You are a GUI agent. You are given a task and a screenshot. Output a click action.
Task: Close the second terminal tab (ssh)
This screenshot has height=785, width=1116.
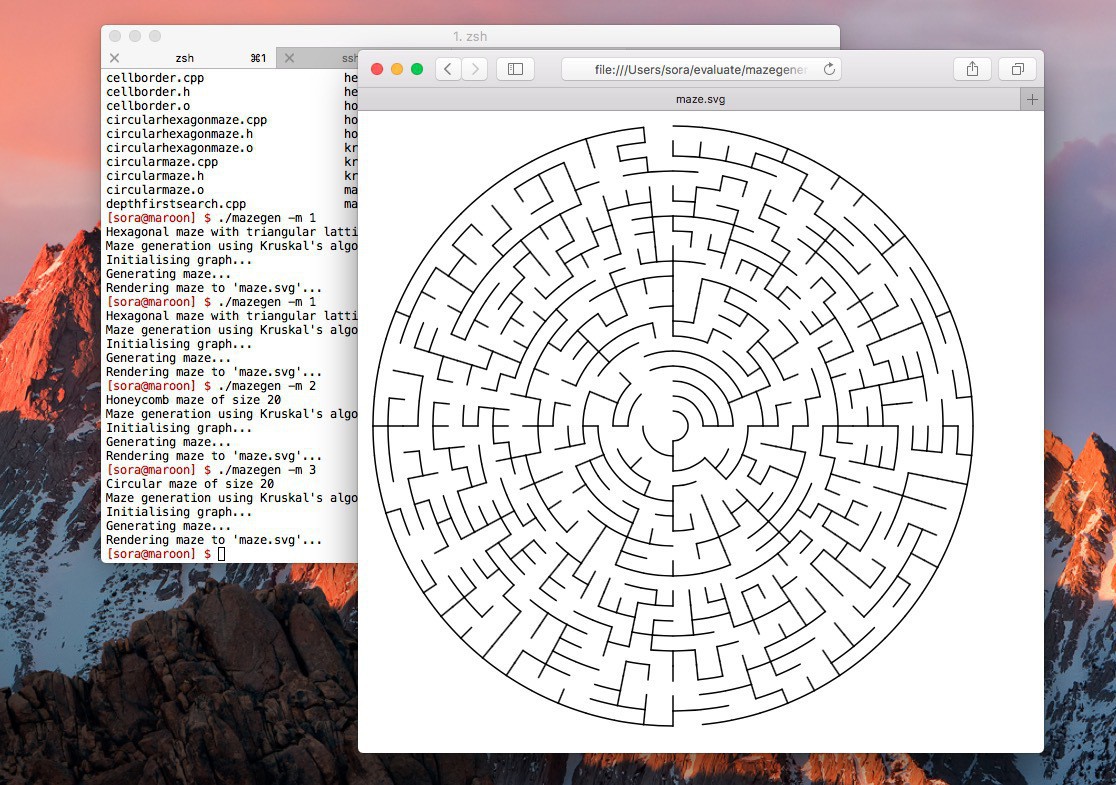click(x=289, y=59)
